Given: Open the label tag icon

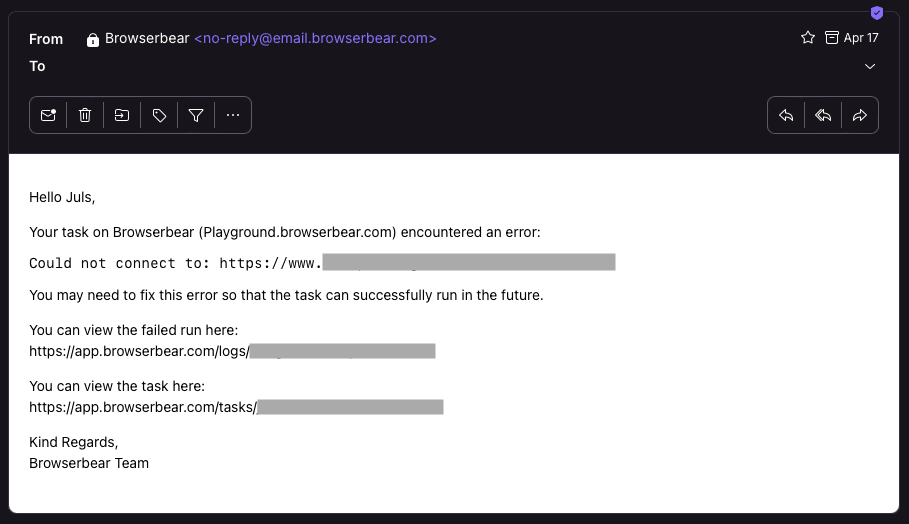Looking at the screenshot, I should click(159, 115).
